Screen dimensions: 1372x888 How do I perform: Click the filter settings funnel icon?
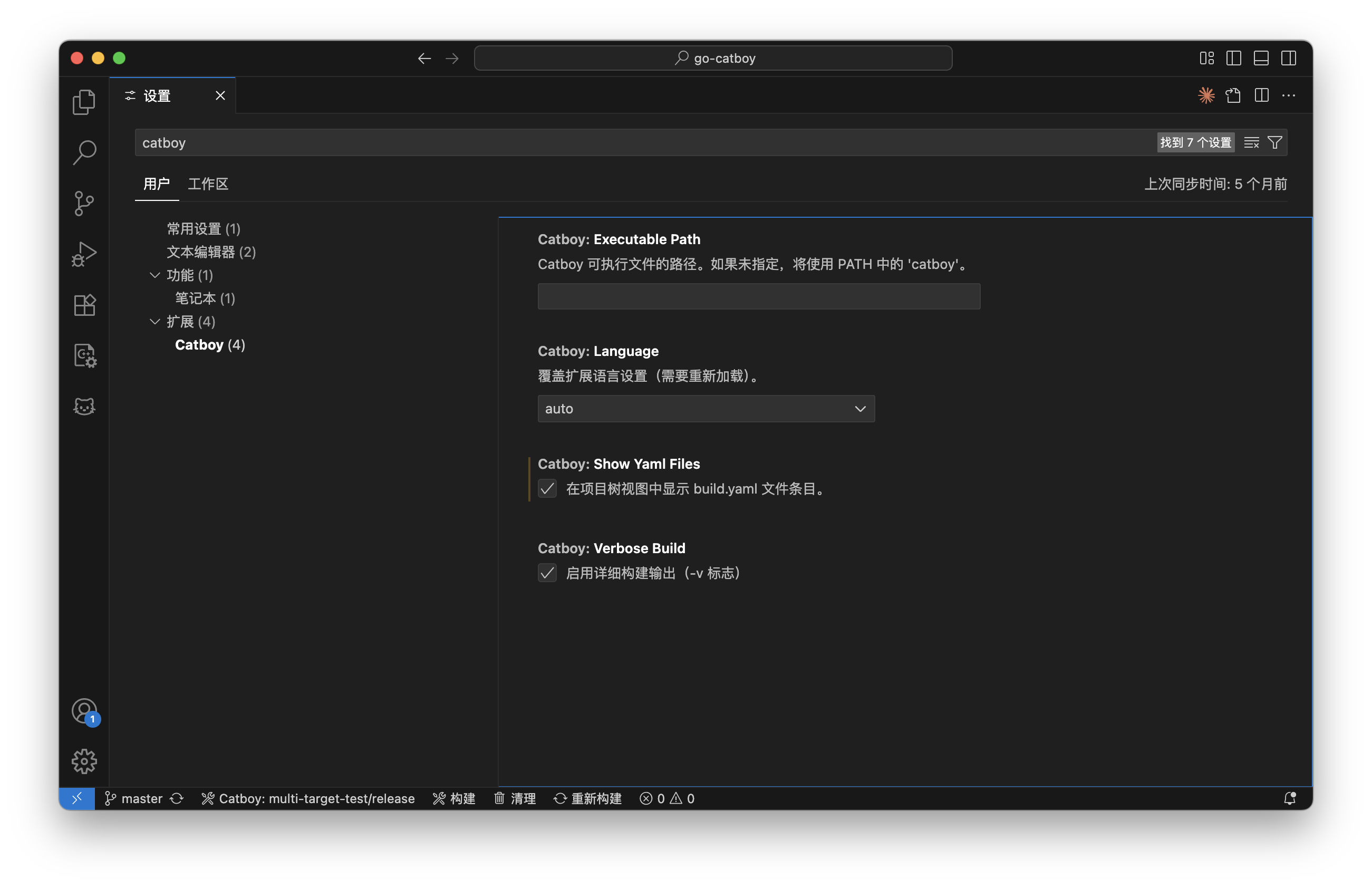(1274, 142)
